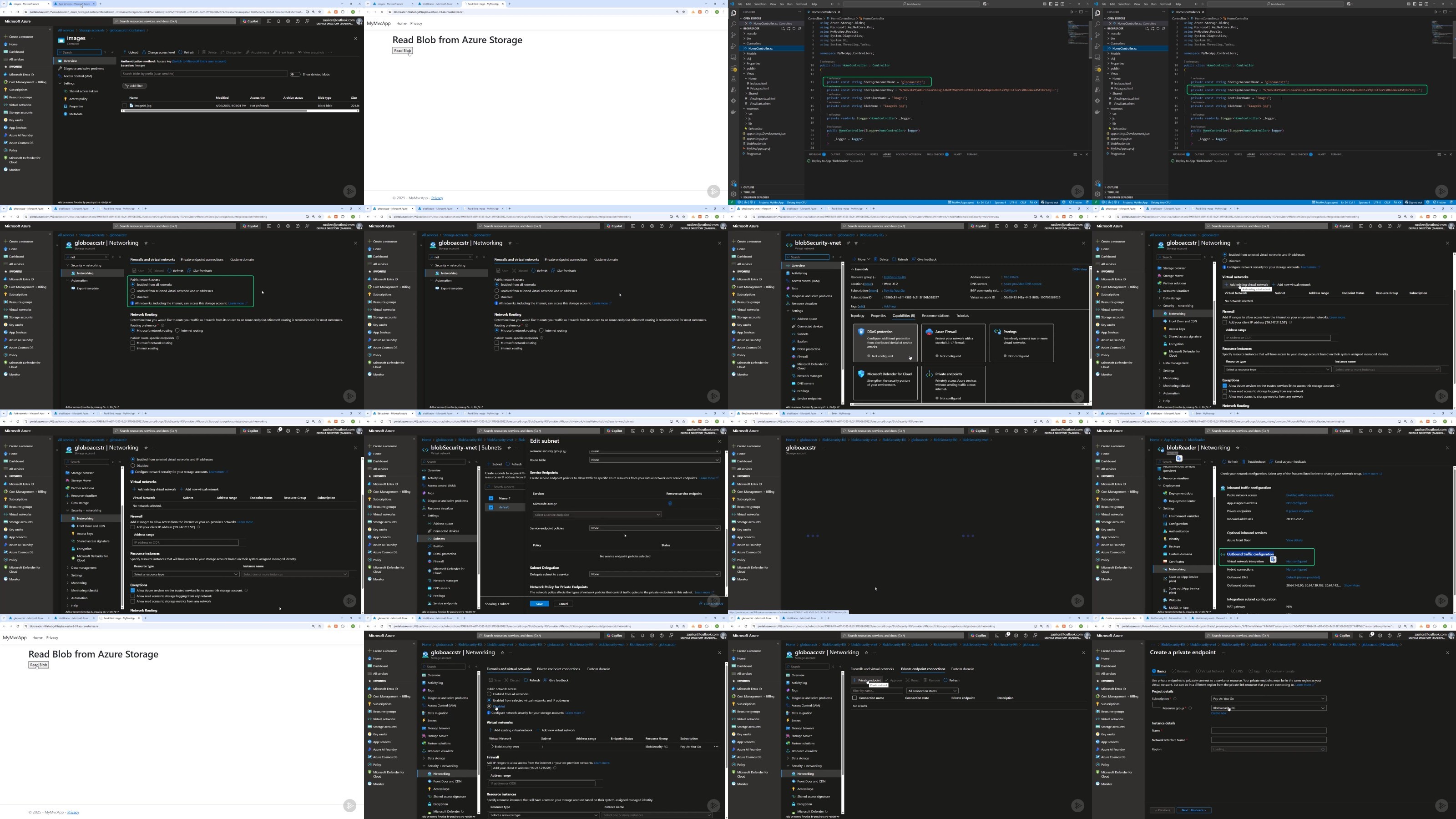1456x819 pixels.
Task: Switch to the Topology tab
Action: tap(857, 316)
